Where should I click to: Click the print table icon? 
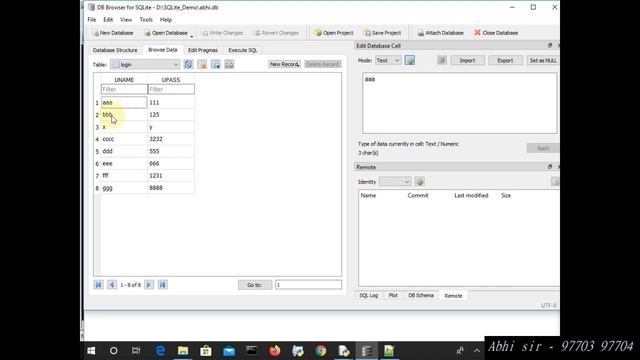pos(229,64)
